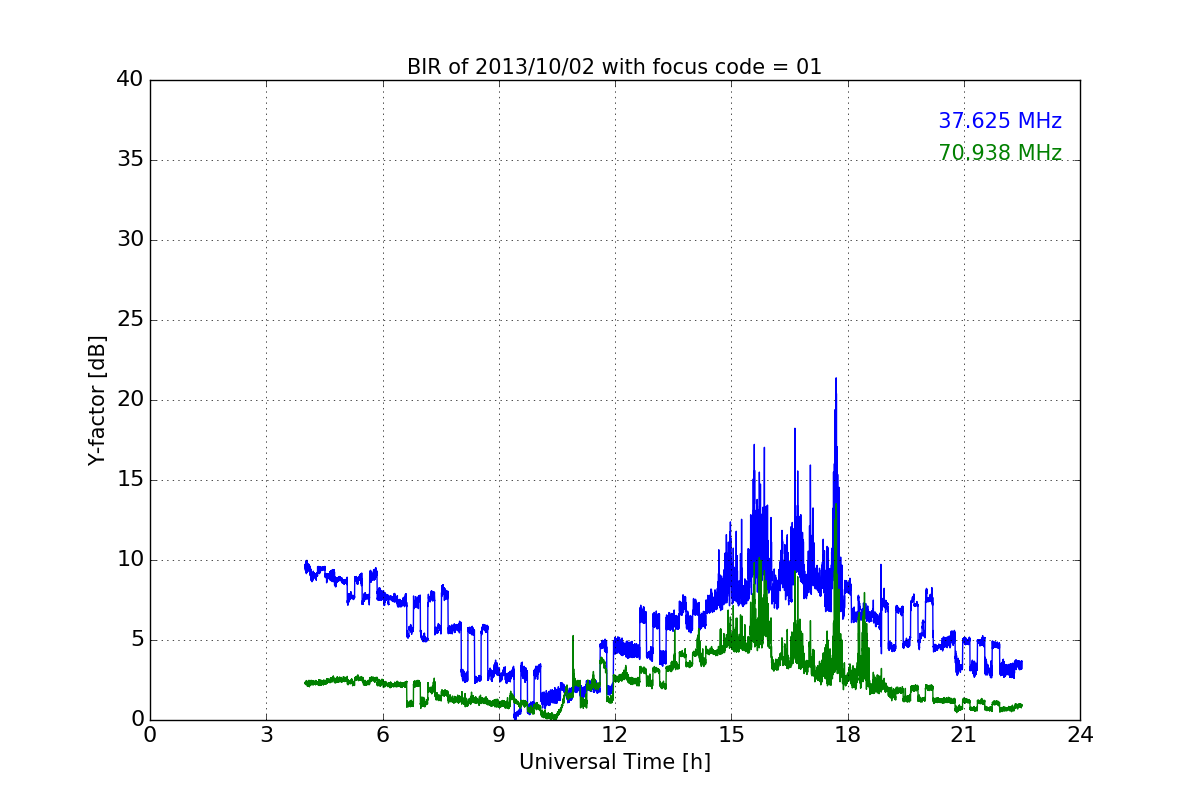Click the y-axis tick label '25'
Screen dimensions: 1200x800
pos(130,320)
